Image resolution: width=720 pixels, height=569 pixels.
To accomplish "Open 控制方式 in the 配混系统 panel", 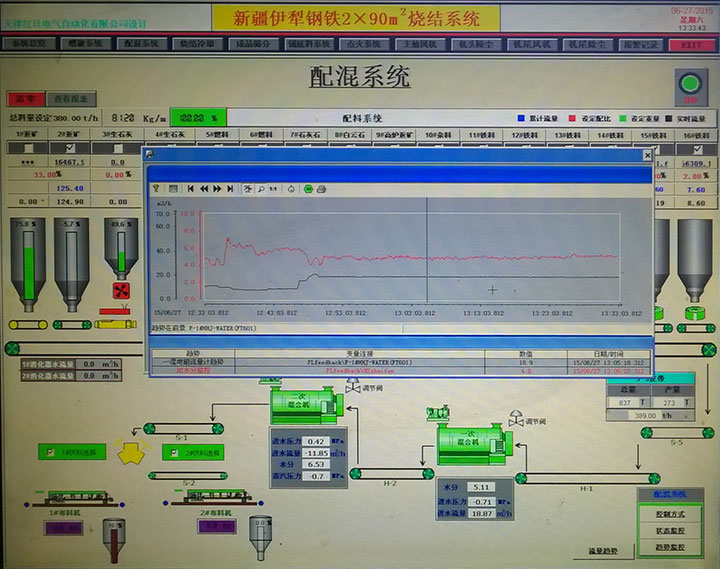I will tap(669, 514).
